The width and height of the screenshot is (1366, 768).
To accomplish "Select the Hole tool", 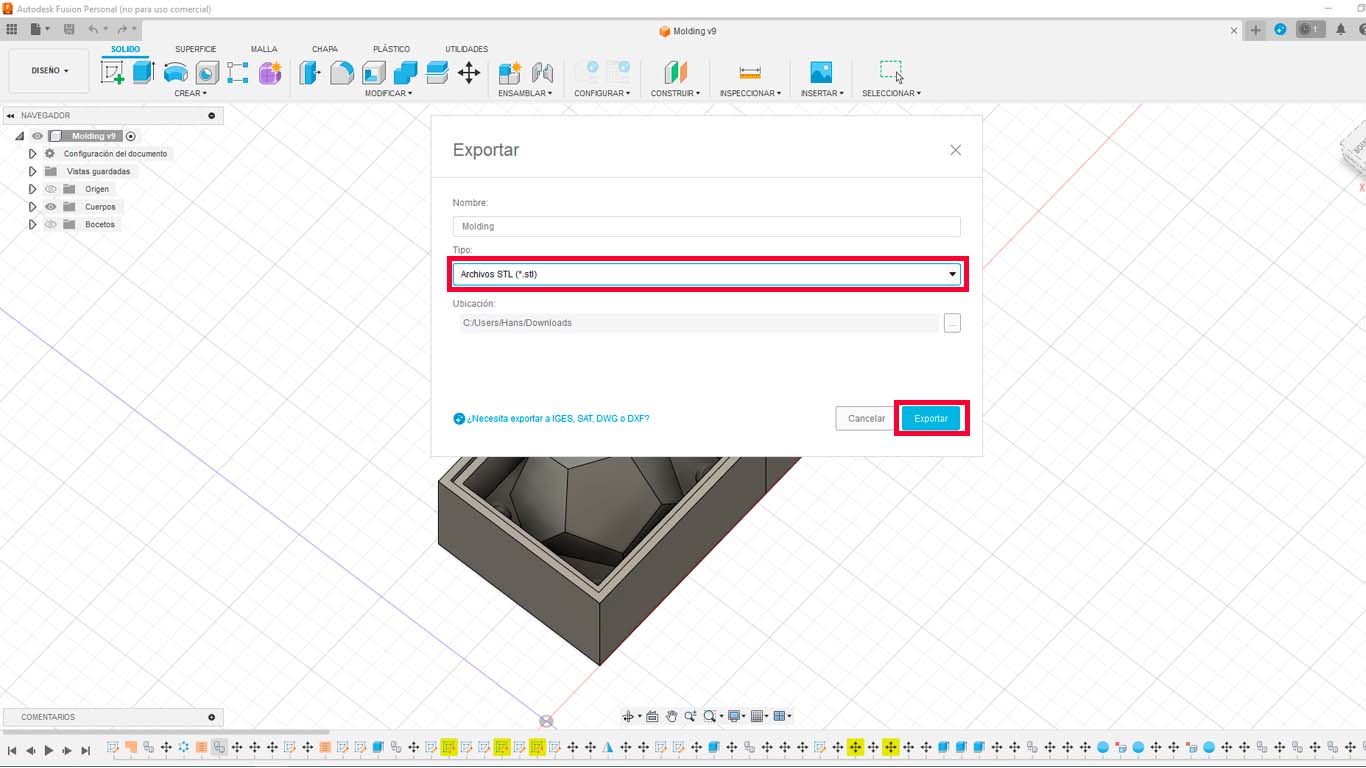I will pyautogui.click(x=207, y=73).
